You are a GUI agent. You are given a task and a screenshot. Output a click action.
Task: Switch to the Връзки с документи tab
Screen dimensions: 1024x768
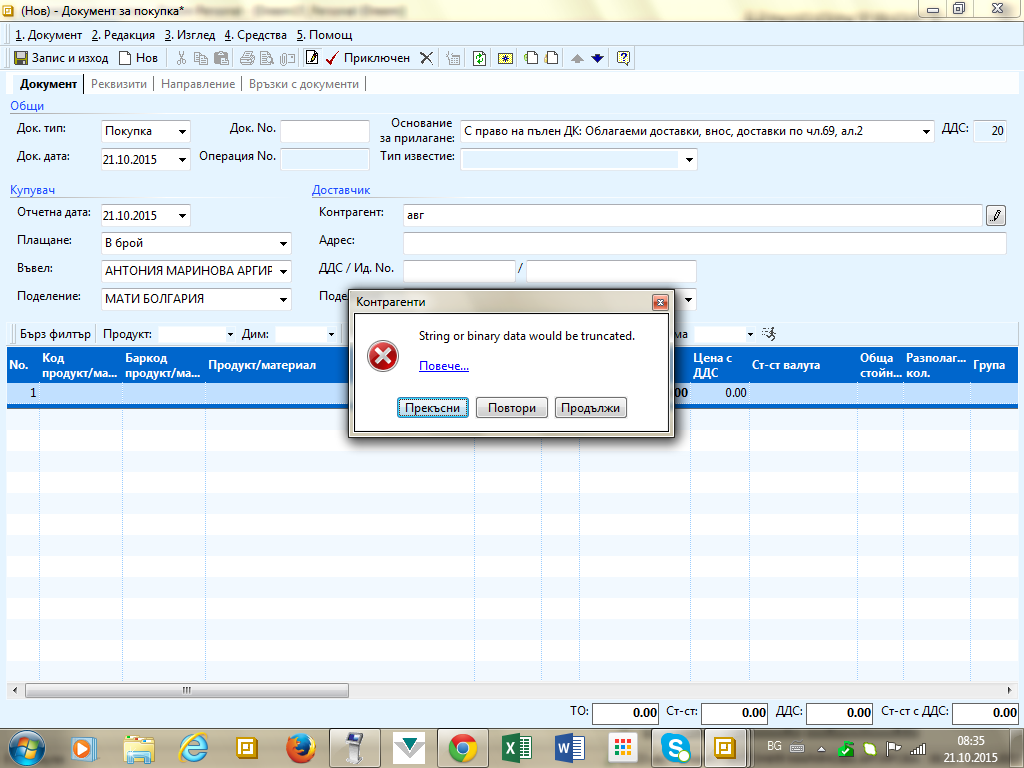(x=304, y=84)
